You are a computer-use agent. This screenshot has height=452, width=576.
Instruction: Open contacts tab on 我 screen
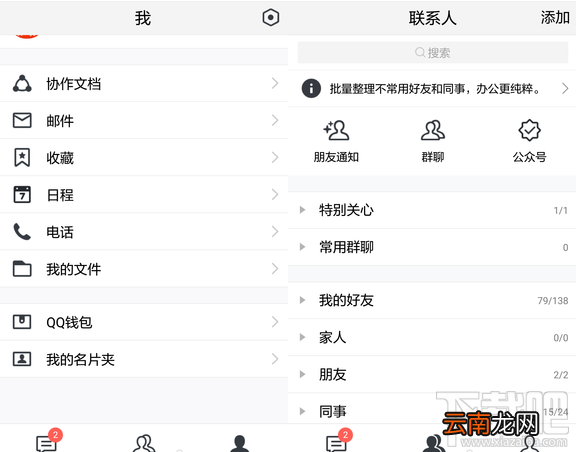coord(144,443)
